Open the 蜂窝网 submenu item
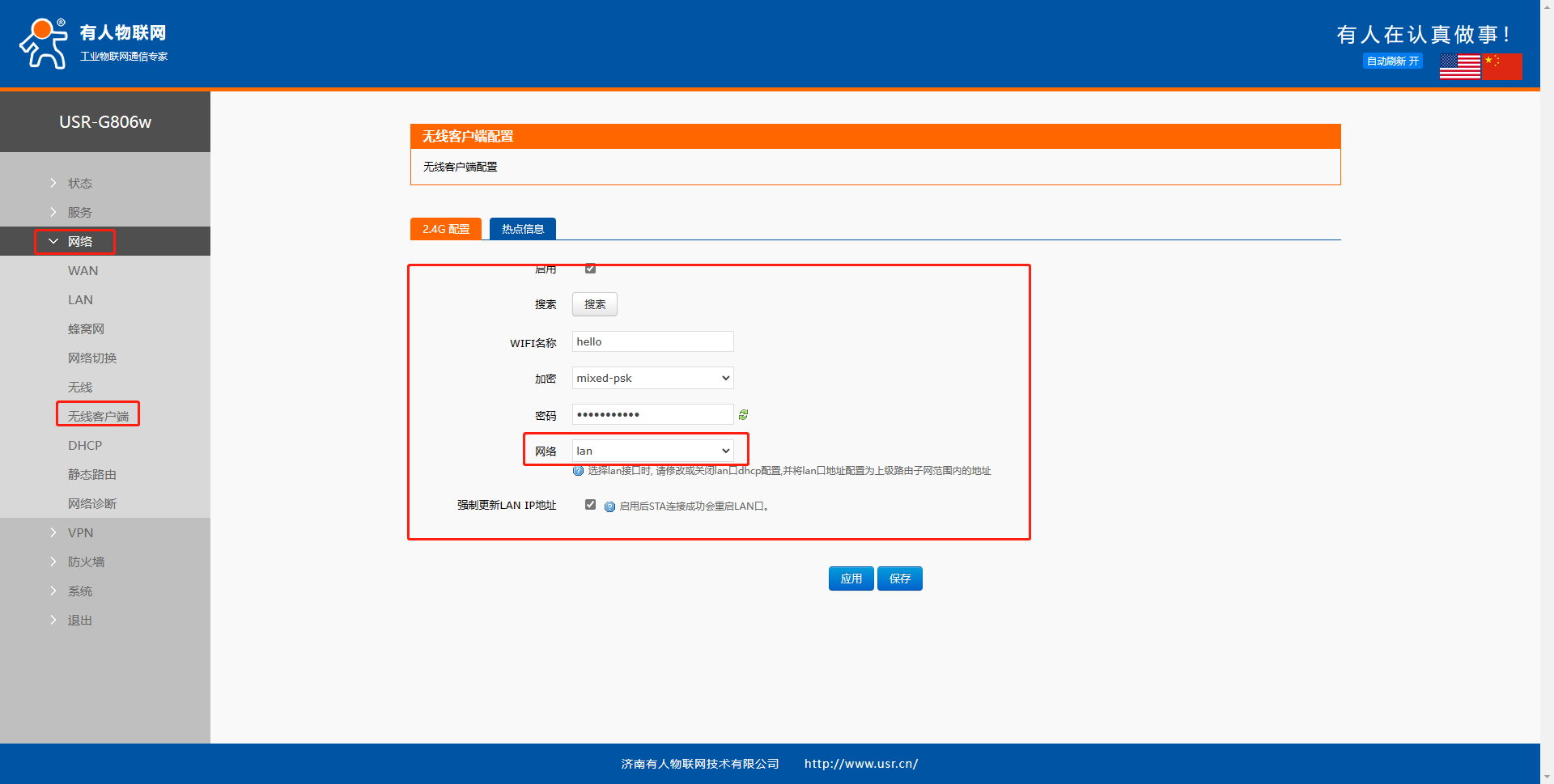The width and height of the screenshot is (1554, 784). tap(86, 328)
